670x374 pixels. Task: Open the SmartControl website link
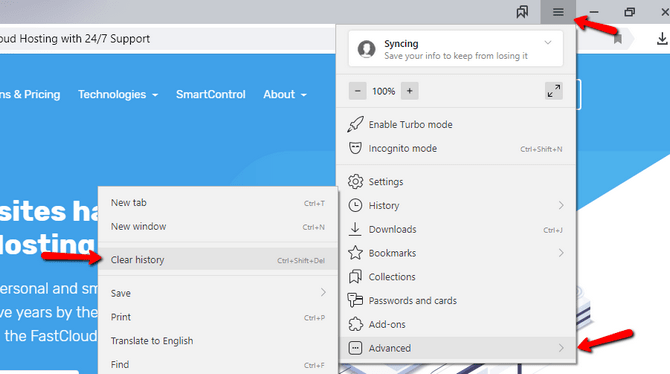tap(211, 94)
